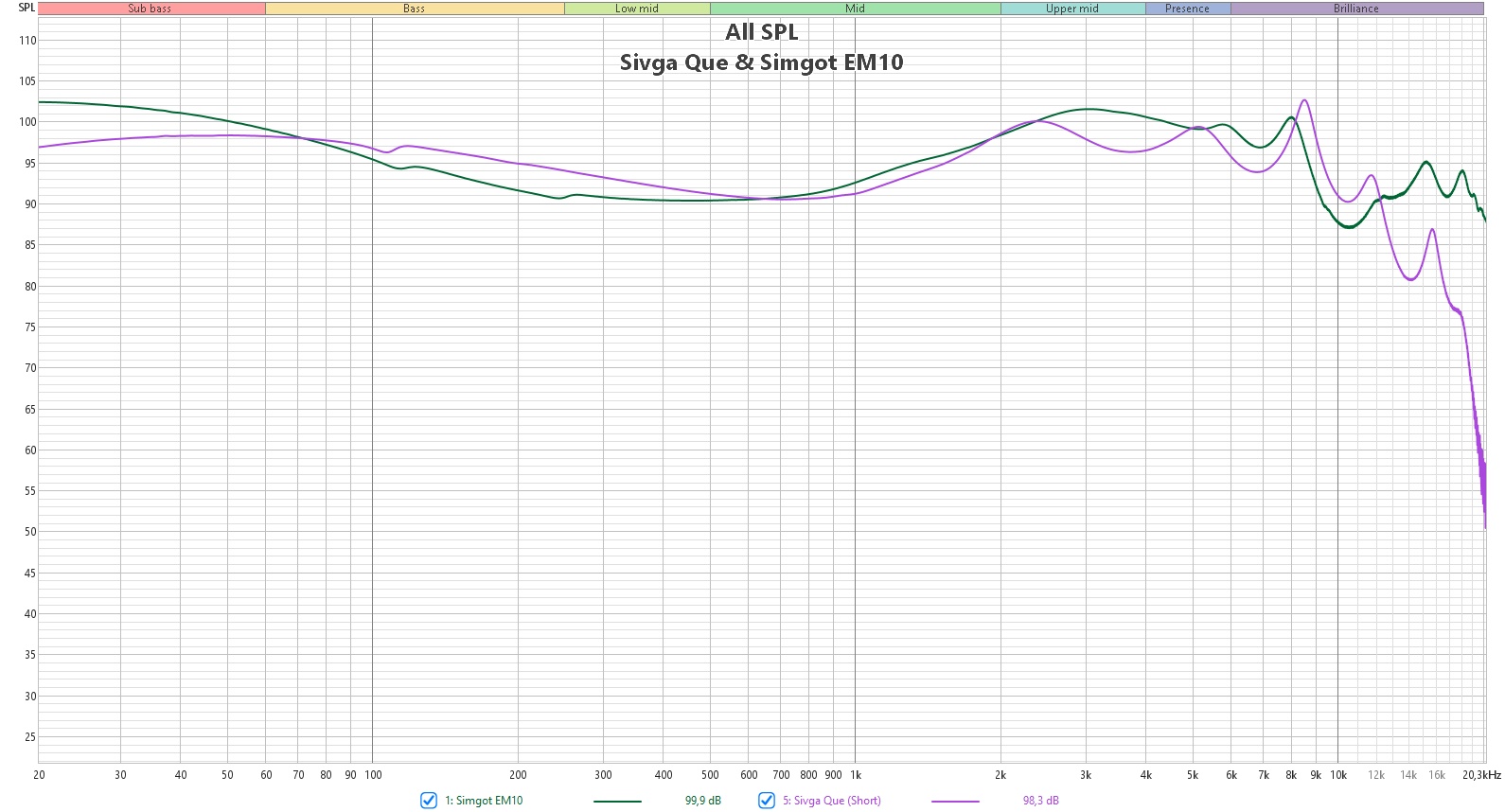Click the 12k frequency tick label
1505x812 pixels.
coord(1376,775)
